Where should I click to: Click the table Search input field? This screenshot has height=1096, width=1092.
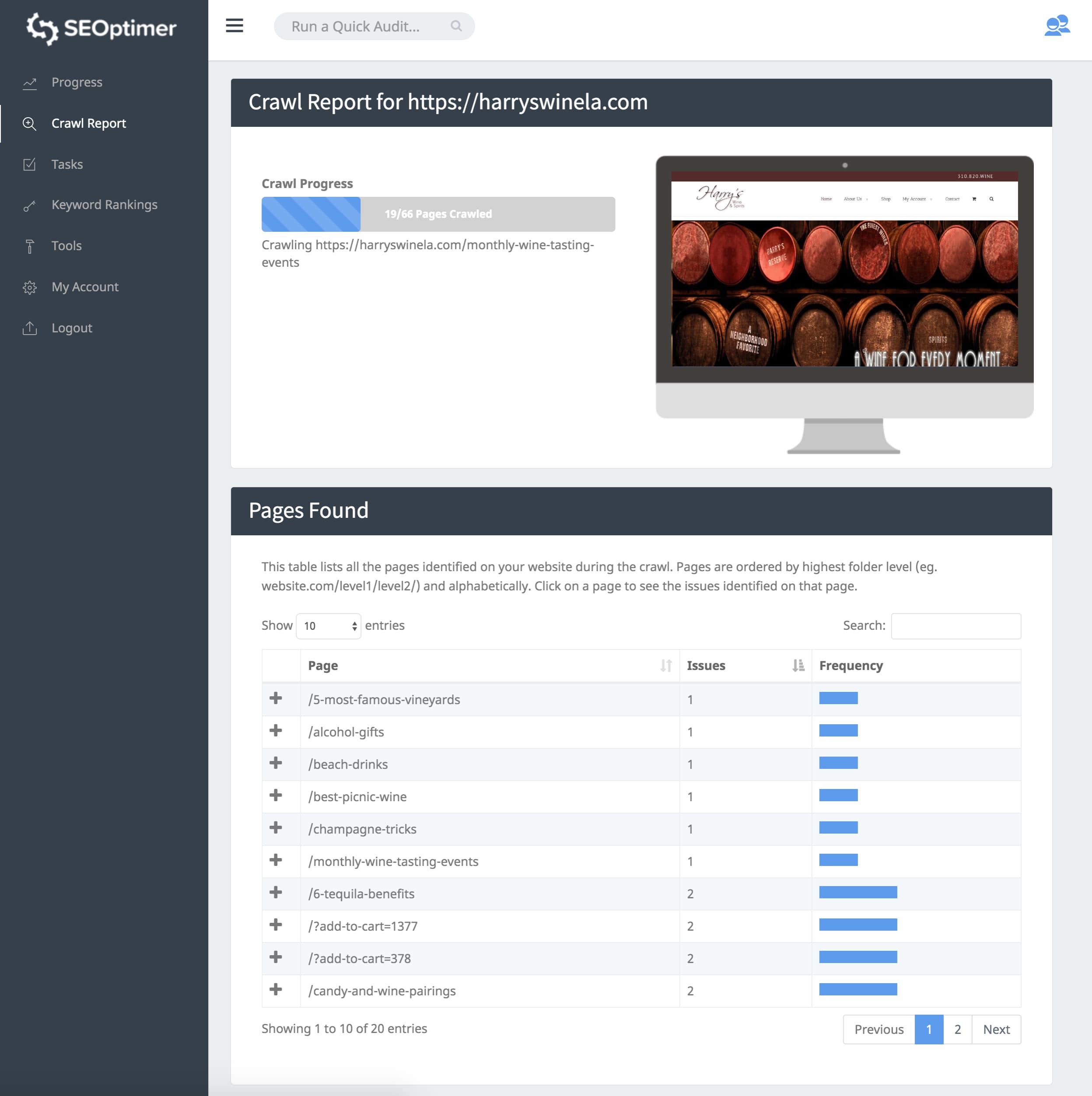point(955,626)
